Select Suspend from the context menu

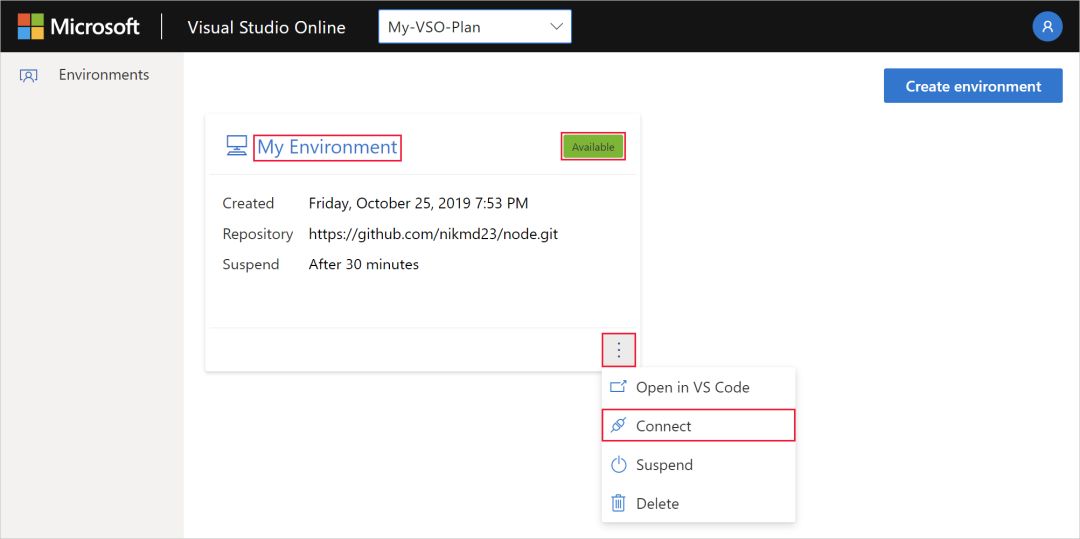tap(698, 465)
